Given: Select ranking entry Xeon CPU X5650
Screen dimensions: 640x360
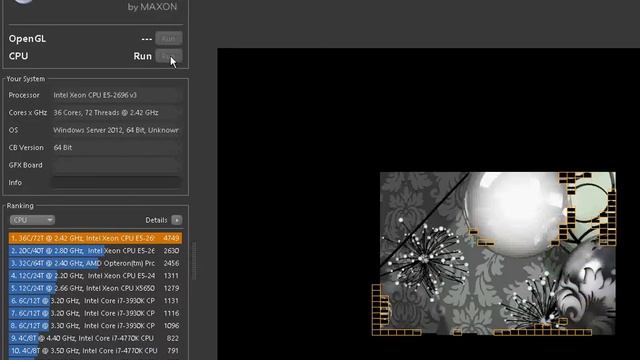Looking at the screenshot, I should pyautogui.click(x=95, y=288).
